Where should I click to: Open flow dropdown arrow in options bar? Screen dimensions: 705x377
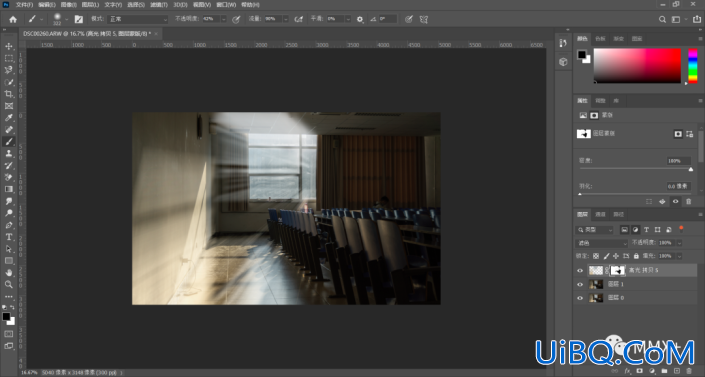coord(285,19)
